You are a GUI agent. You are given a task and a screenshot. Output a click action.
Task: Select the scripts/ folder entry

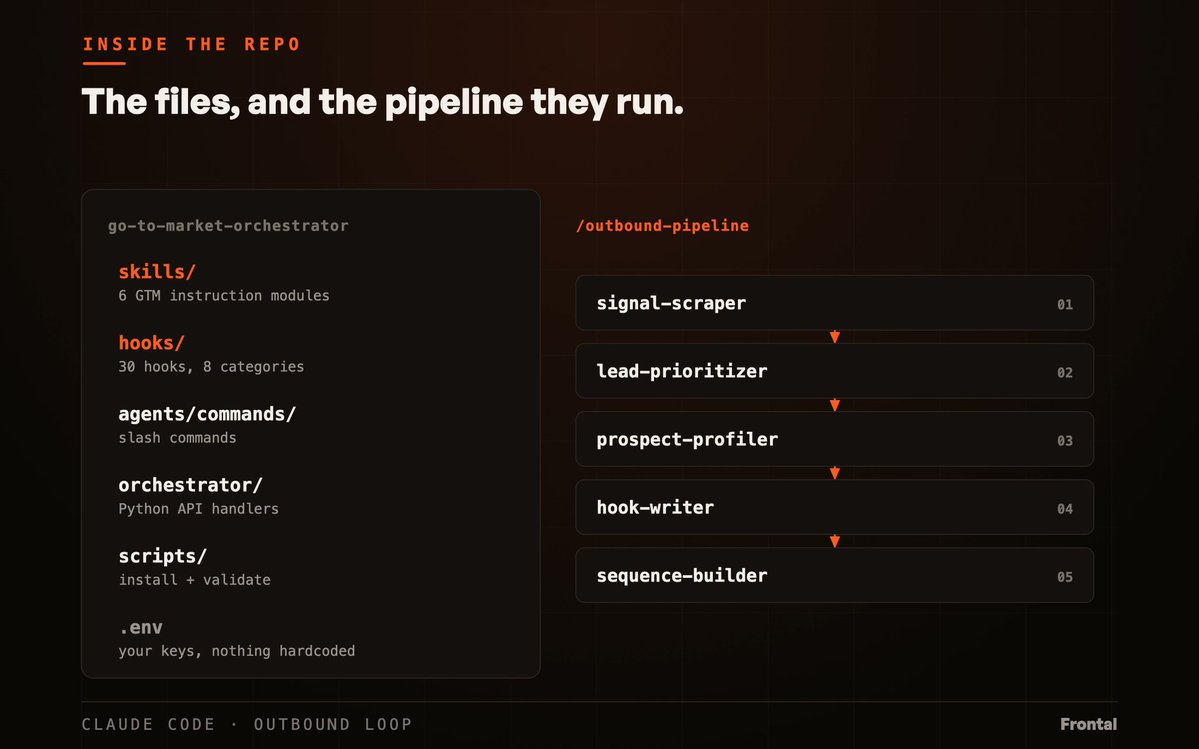coord(162,556)
